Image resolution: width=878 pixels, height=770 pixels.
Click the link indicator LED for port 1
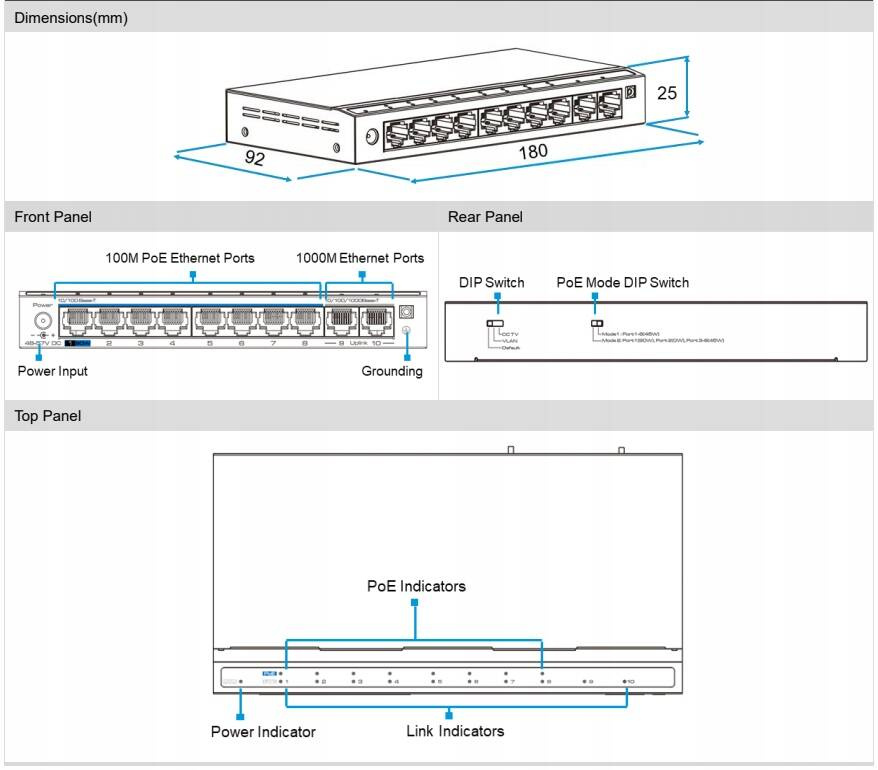coord(281,681)
